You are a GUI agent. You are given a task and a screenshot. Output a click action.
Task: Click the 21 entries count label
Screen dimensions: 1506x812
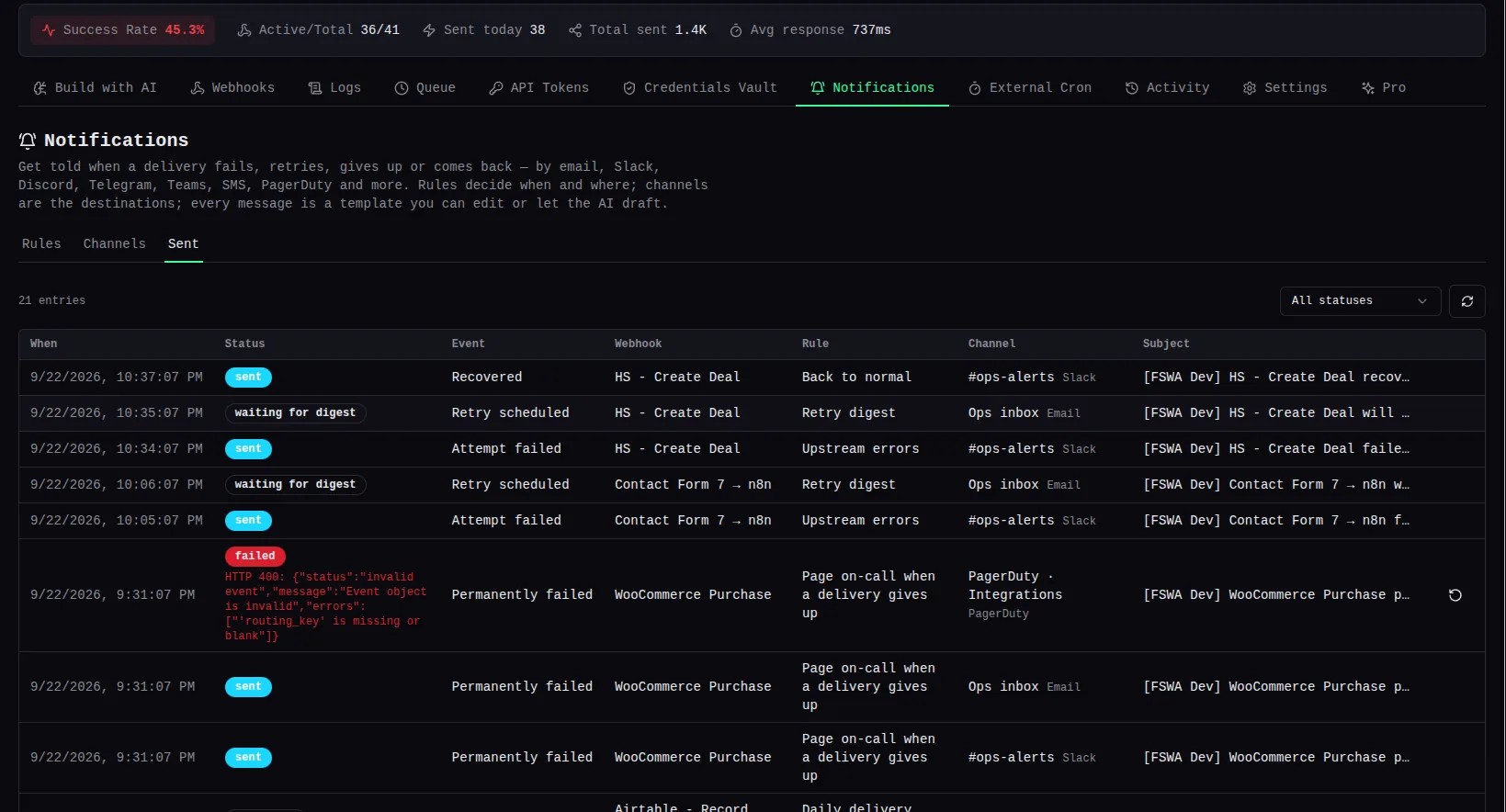51,301
